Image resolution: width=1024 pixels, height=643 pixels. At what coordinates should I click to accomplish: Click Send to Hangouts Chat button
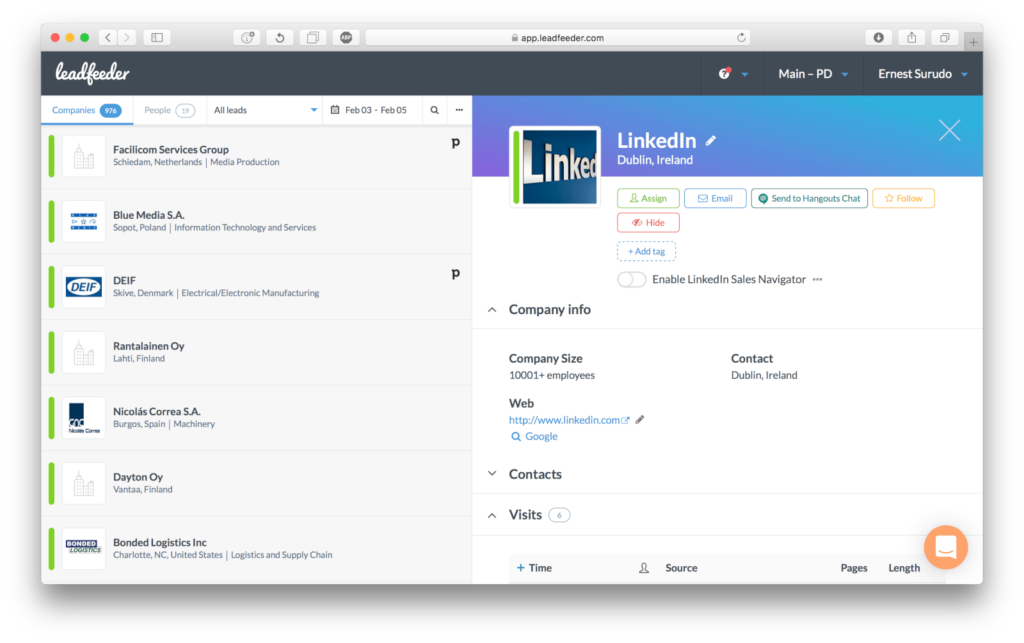(809, 198)
